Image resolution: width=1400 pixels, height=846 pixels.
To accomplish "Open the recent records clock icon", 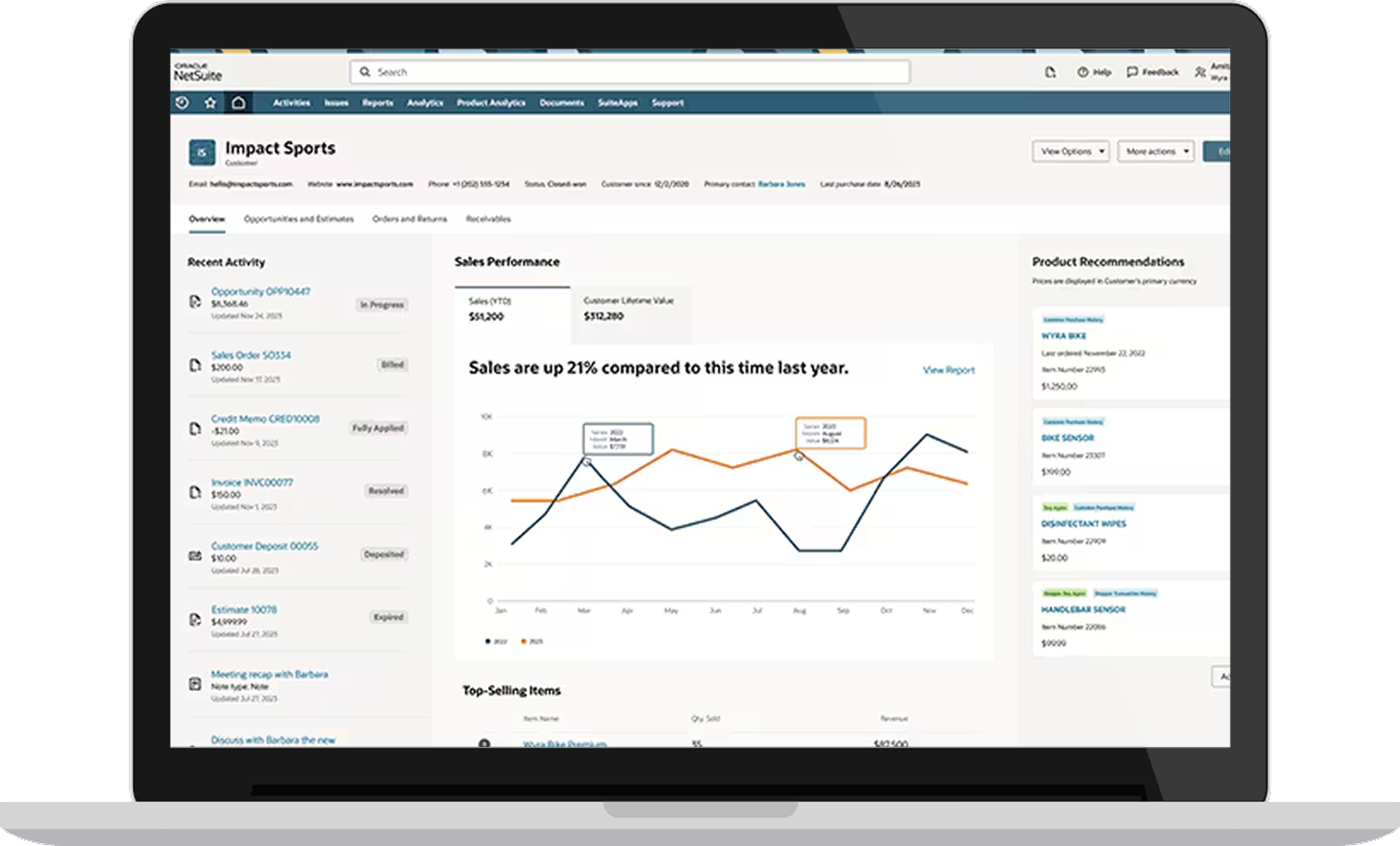I will (182, 103).
